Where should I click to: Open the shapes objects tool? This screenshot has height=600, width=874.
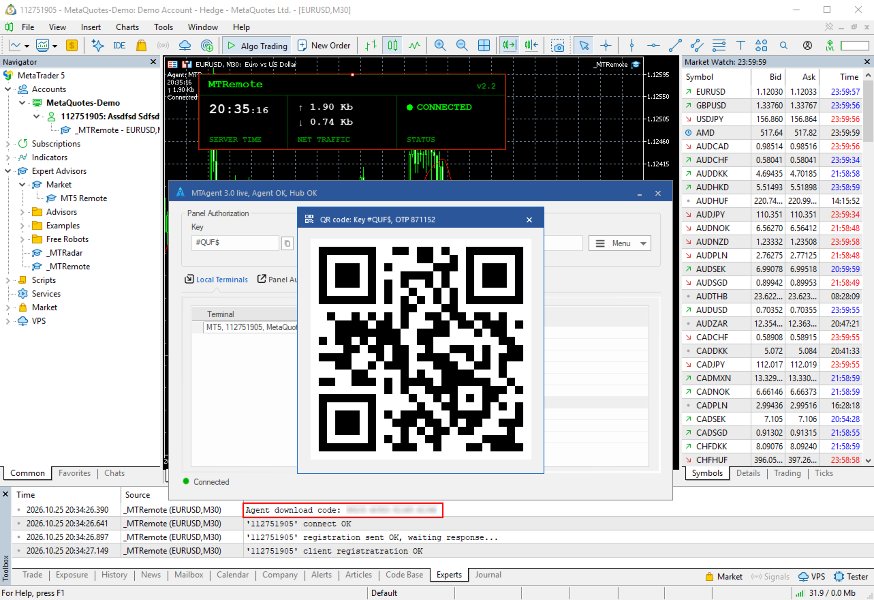click(x=761, y=45)
